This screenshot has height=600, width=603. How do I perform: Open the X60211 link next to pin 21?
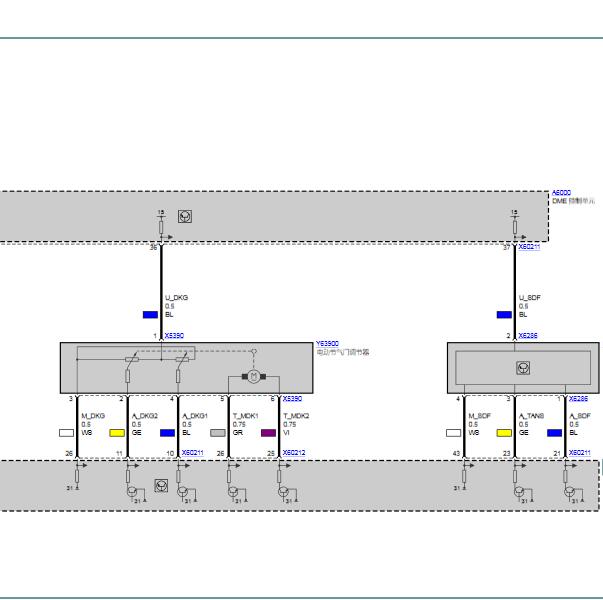(580, 453)
